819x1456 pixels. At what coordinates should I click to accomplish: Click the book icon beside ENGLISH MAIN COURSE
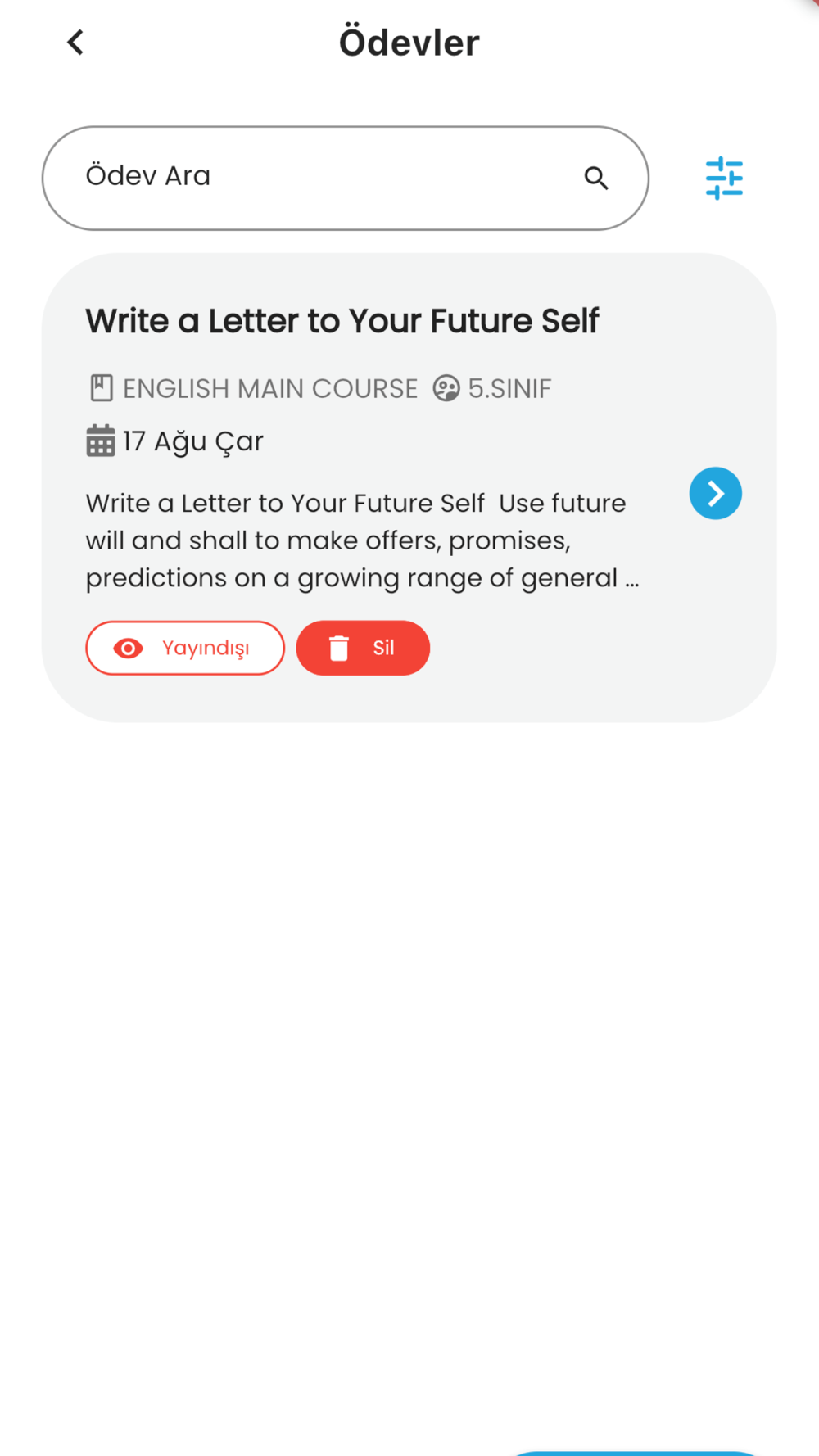coord(102,388)
